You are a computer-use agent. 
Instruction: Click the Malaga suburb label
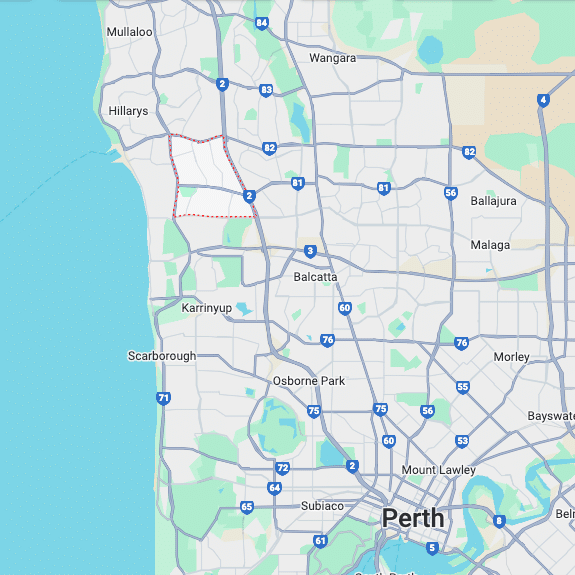pyautogui.click(x=490, y=245)
